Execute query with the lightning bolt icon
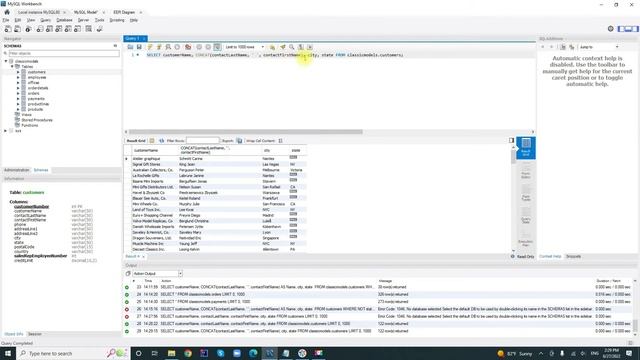Screen dimensions: 640x360 (x=150, y=47)
